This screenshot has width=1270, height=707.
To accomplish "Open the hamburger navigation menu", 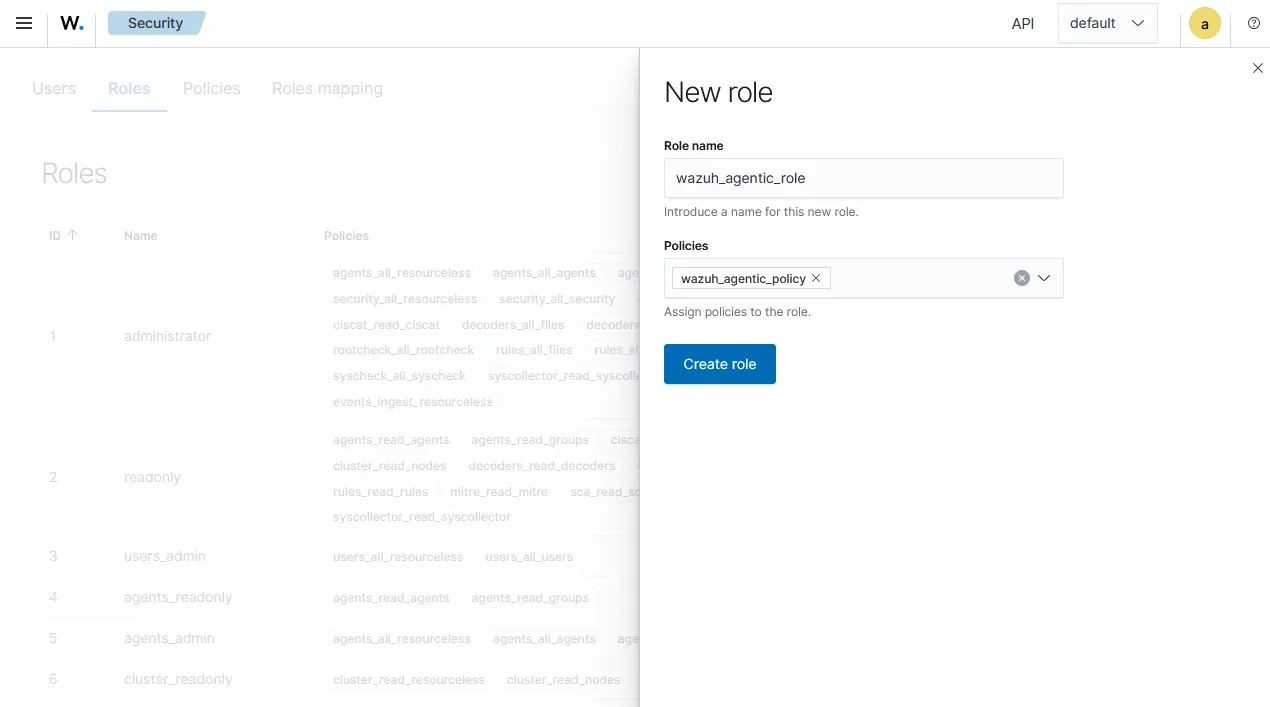I will pos(24,23).
